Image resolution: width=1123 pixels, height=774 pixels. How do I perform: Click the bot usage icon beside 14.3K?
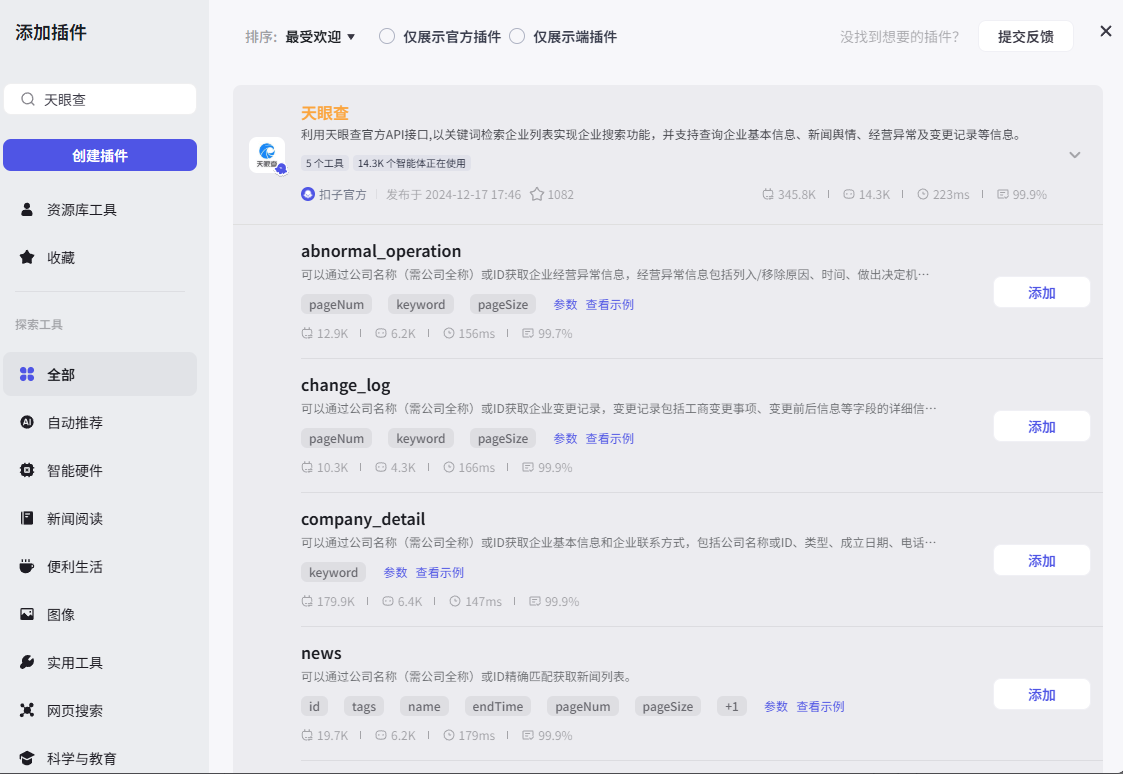coord(849,194)
